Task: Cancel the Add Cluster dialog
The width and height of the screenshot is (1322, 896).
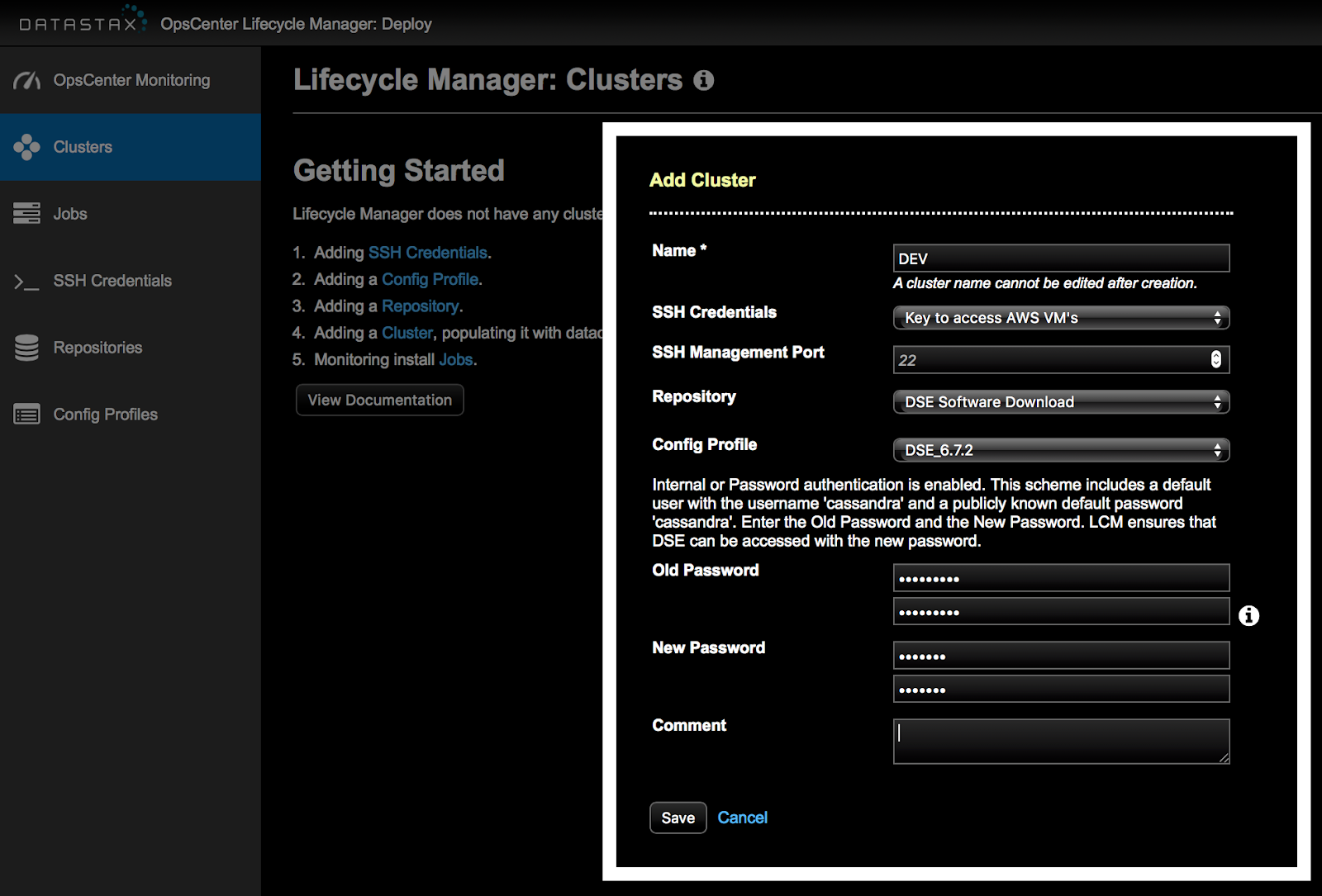Action: point(742,818)
